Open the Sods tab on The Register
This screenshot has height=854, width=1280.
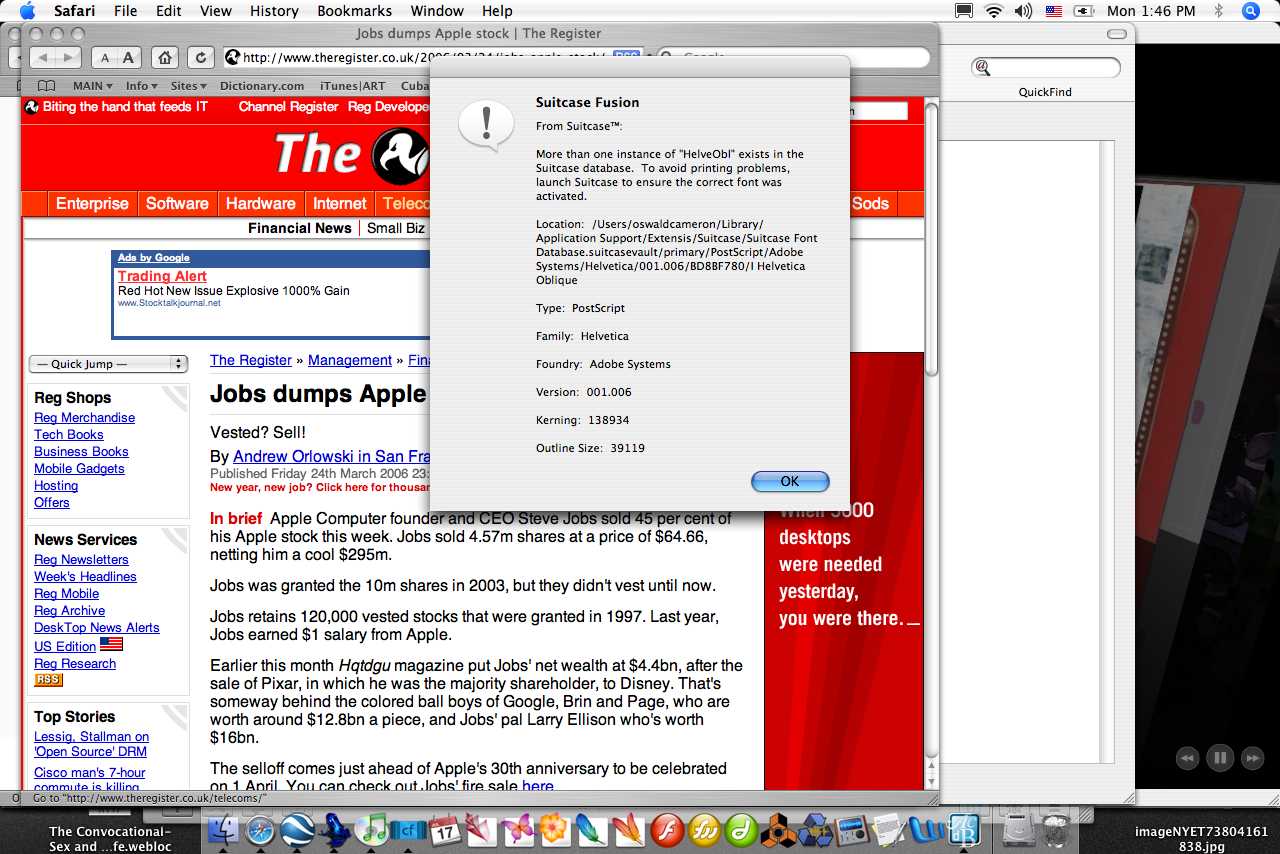click(x=870, y=203)
